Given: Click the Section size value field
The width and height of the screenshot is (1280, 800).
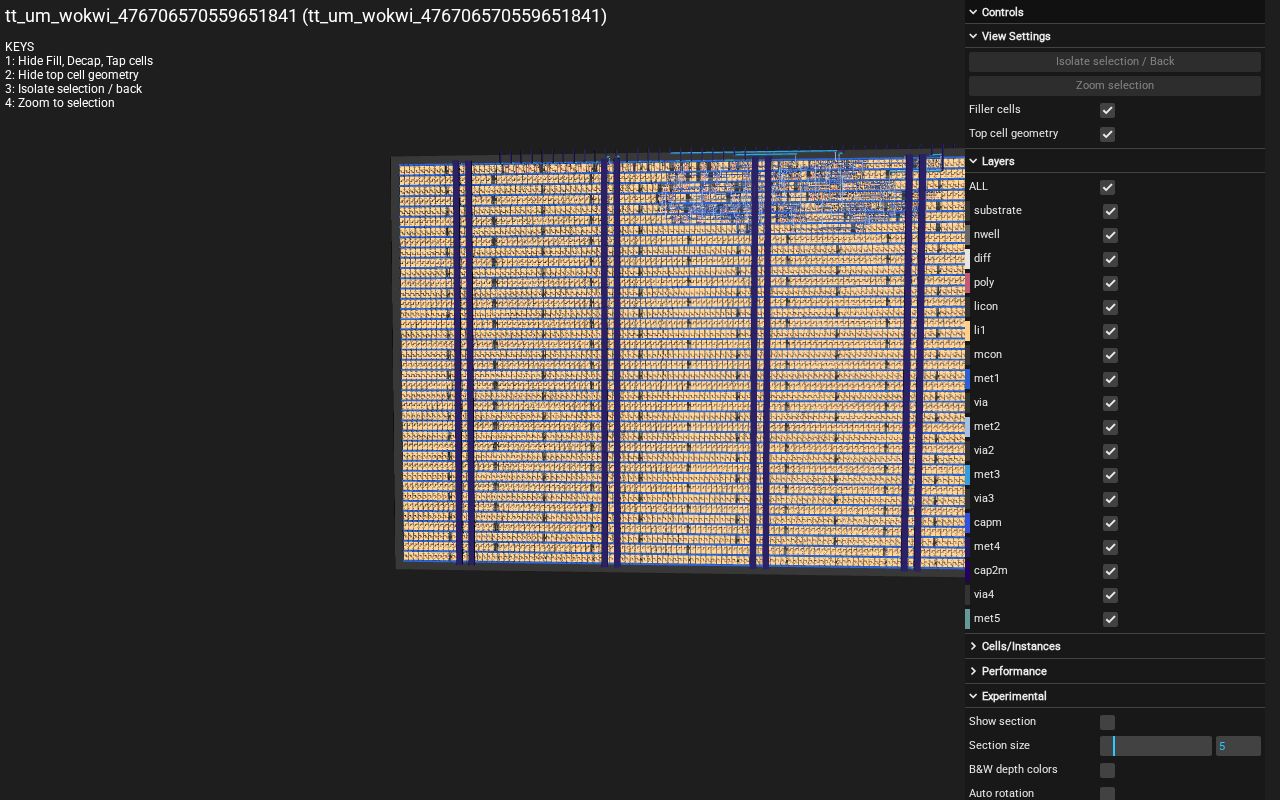Looking at the screenshot, I should pyautogui.click(x=1238, y=746).
